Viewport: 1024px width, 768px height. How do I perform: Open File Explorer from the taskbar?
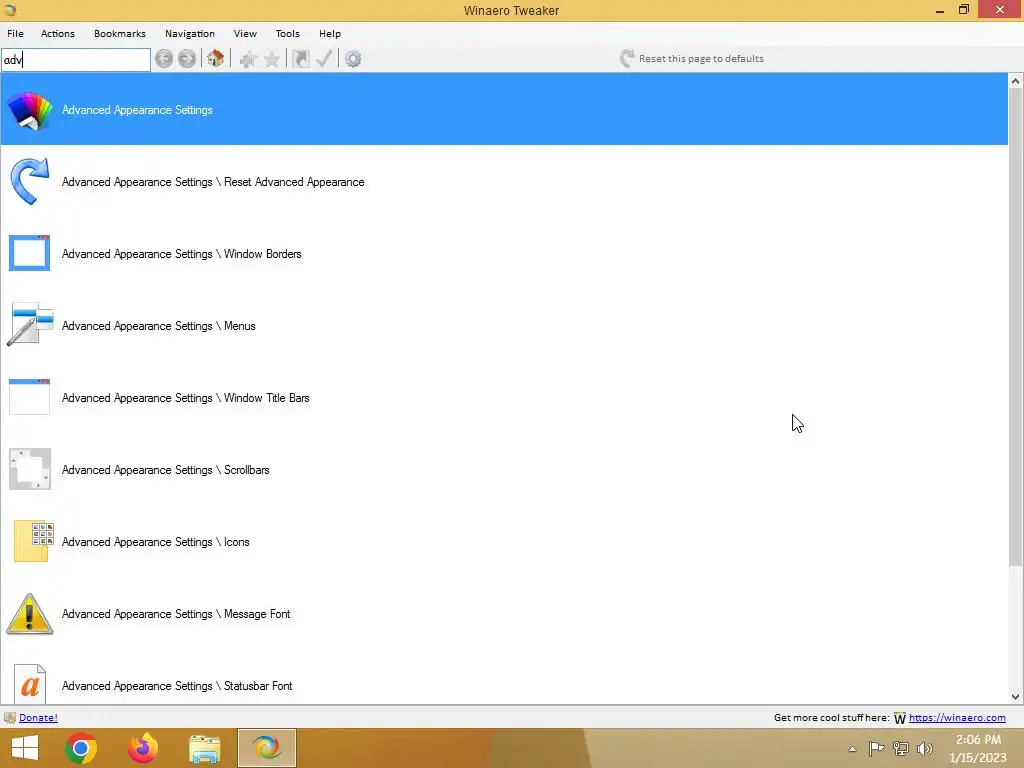coord(205,749)
